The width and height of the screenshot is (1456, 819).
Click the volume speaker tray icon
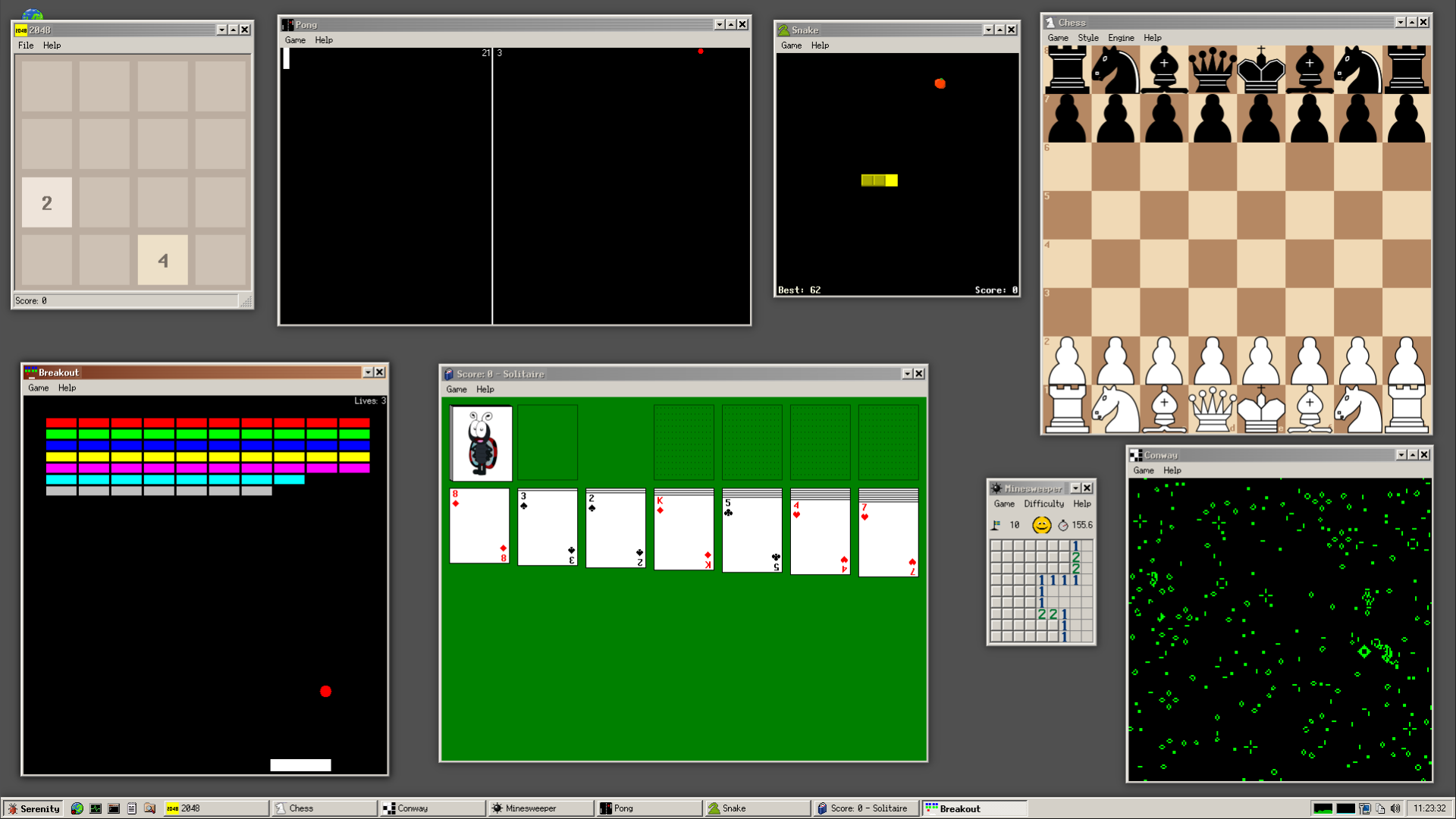tap(1395, 808)
